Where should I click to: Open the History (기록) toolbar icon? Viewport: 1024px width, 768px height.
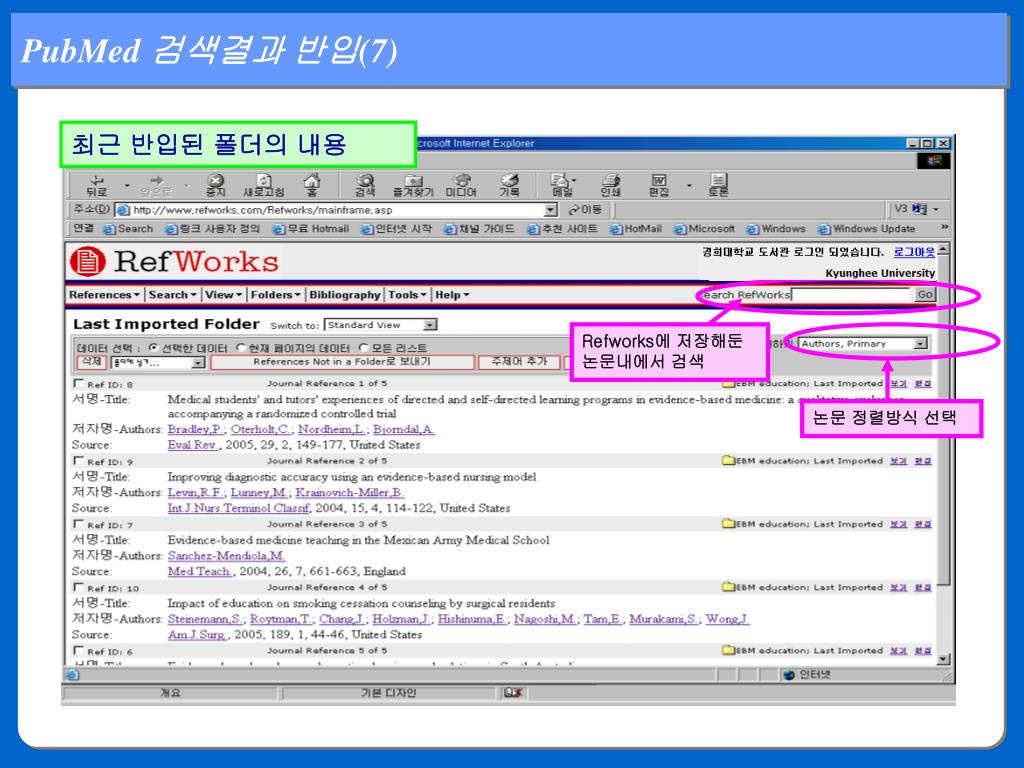click(x=509, y=185)
